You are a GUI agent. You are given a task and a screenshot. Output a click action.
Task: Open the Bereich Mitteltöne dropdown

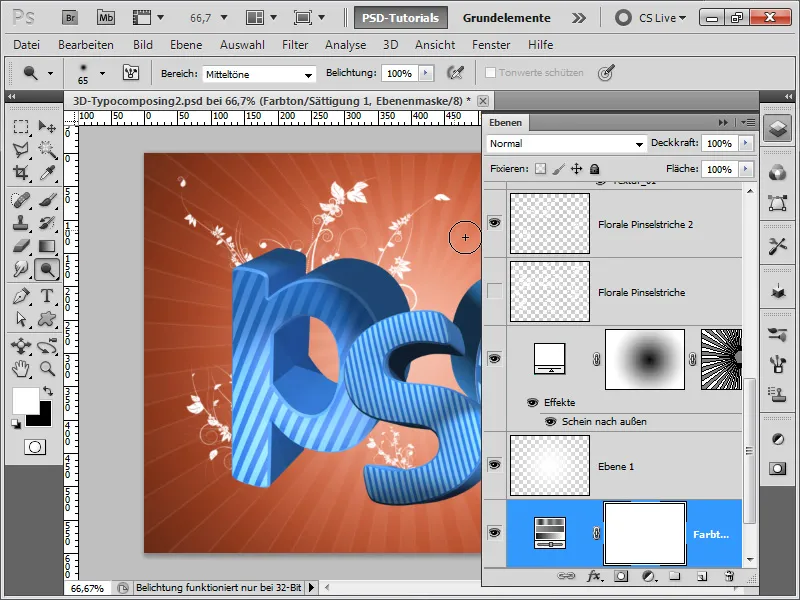[259, 74]
